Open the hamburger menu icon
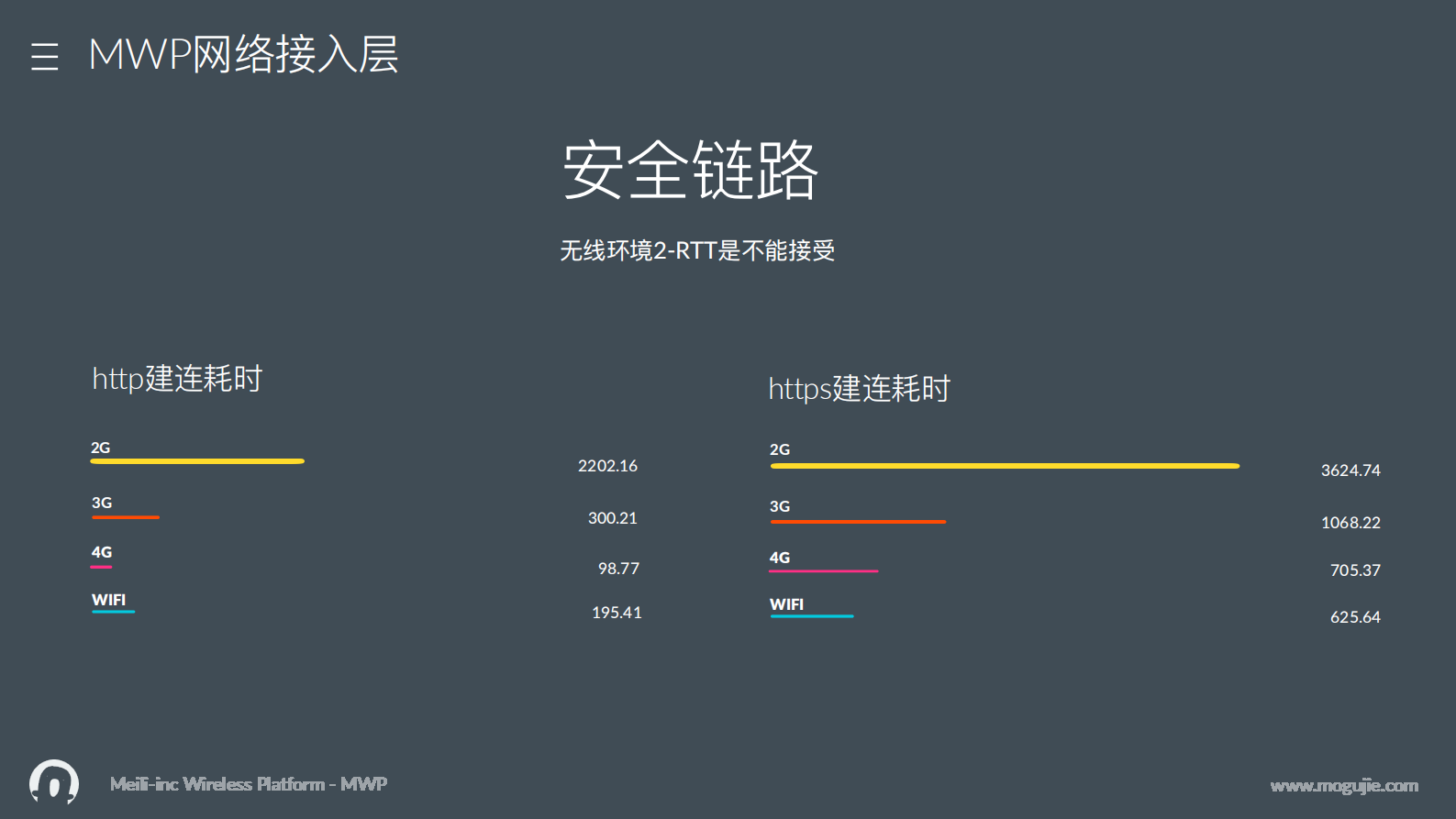1456x819 pixels. coord(44,56)
